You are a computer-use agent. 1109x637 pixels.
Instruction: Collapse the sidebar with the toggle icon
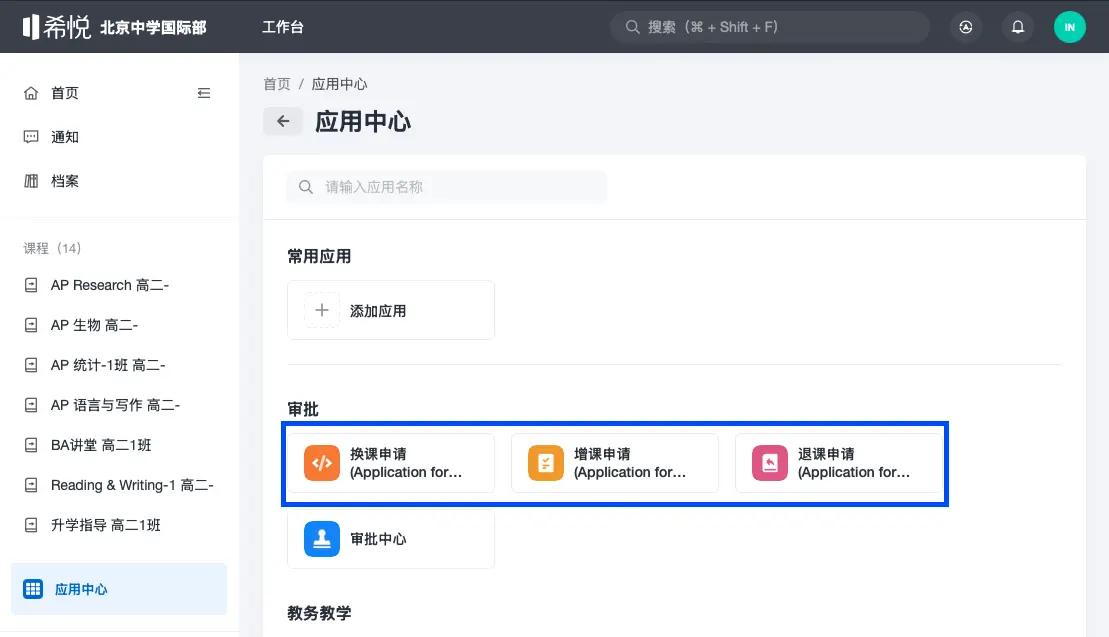tap(204, 92)
